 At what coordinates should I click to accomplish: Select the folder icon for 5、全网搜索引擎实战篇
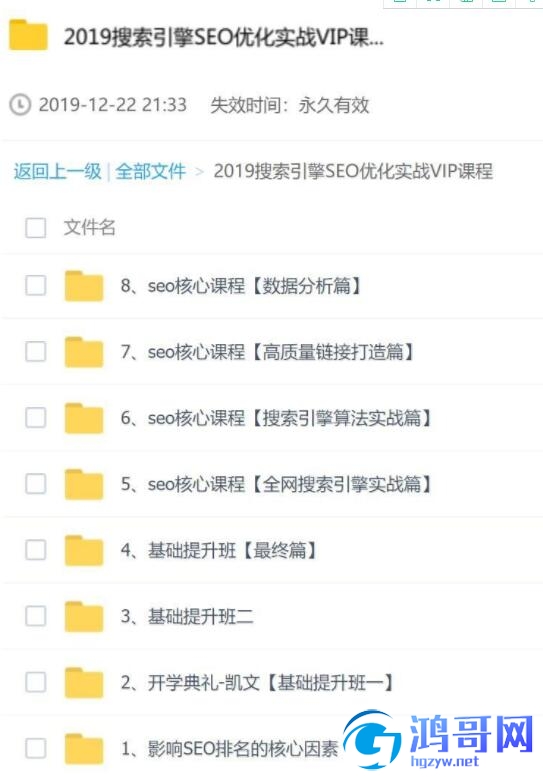pyautogui.click(x=84, y=484)
